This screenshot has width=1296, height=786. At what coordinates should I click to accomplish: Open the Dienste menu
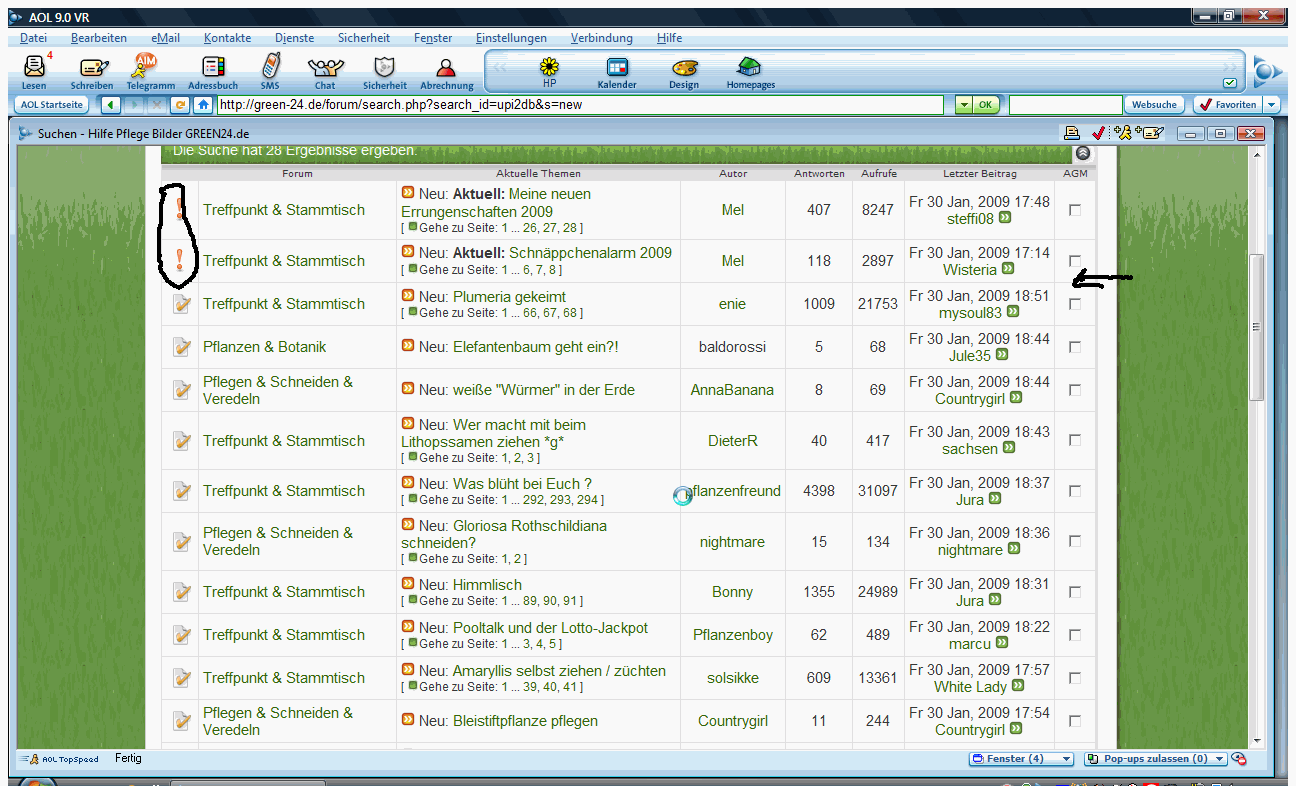click(x=294, y=38)
